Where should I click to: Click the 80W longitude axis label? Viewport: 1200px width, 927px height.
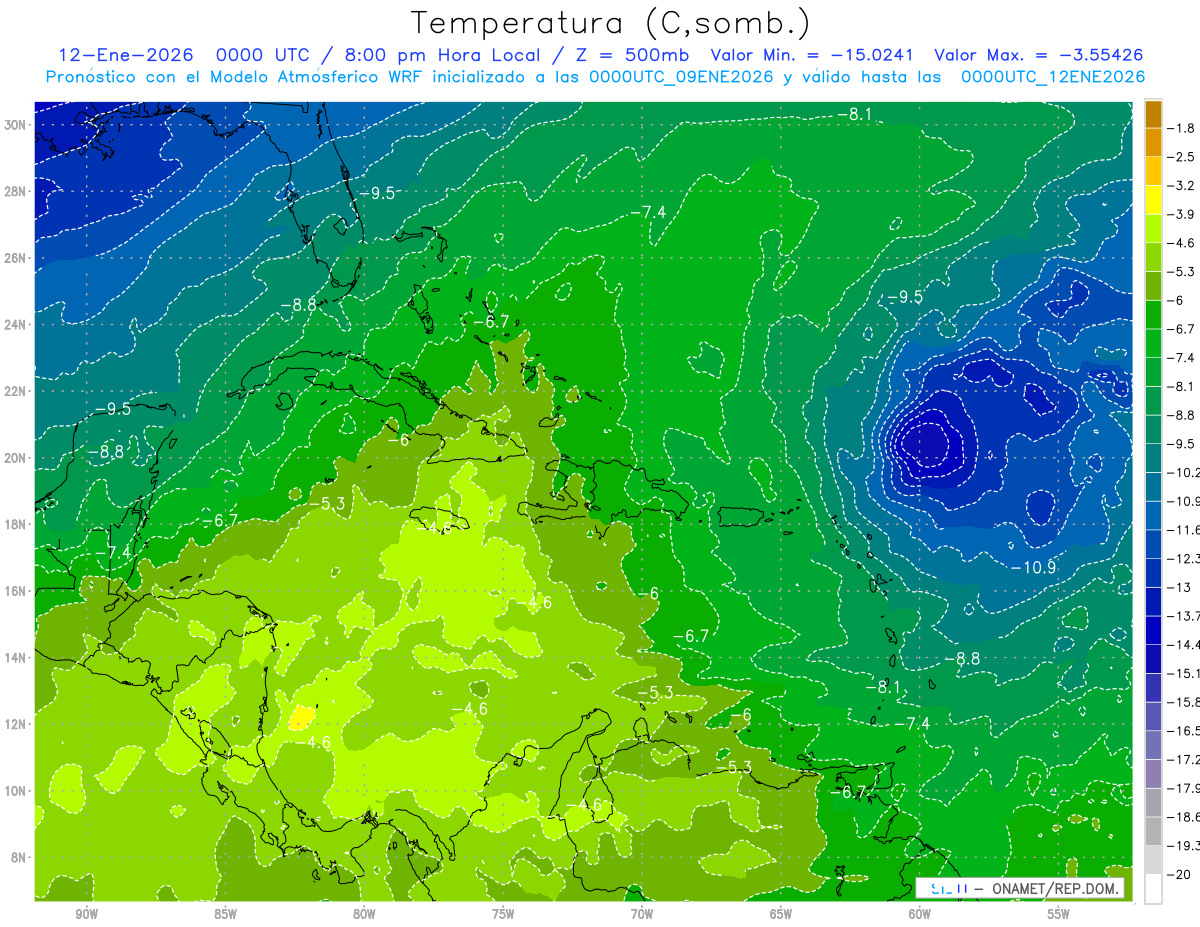click(x=364, y=915)
